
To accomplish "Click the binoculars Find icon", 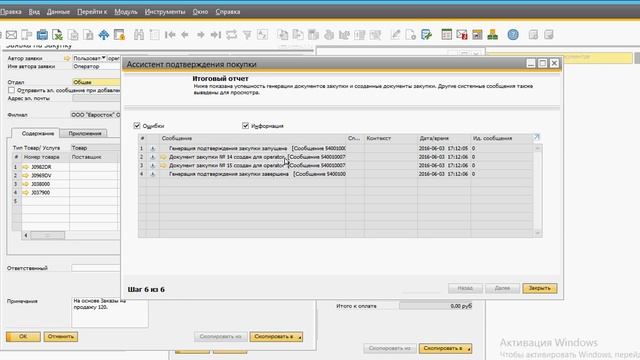I will tap(139, 35).
